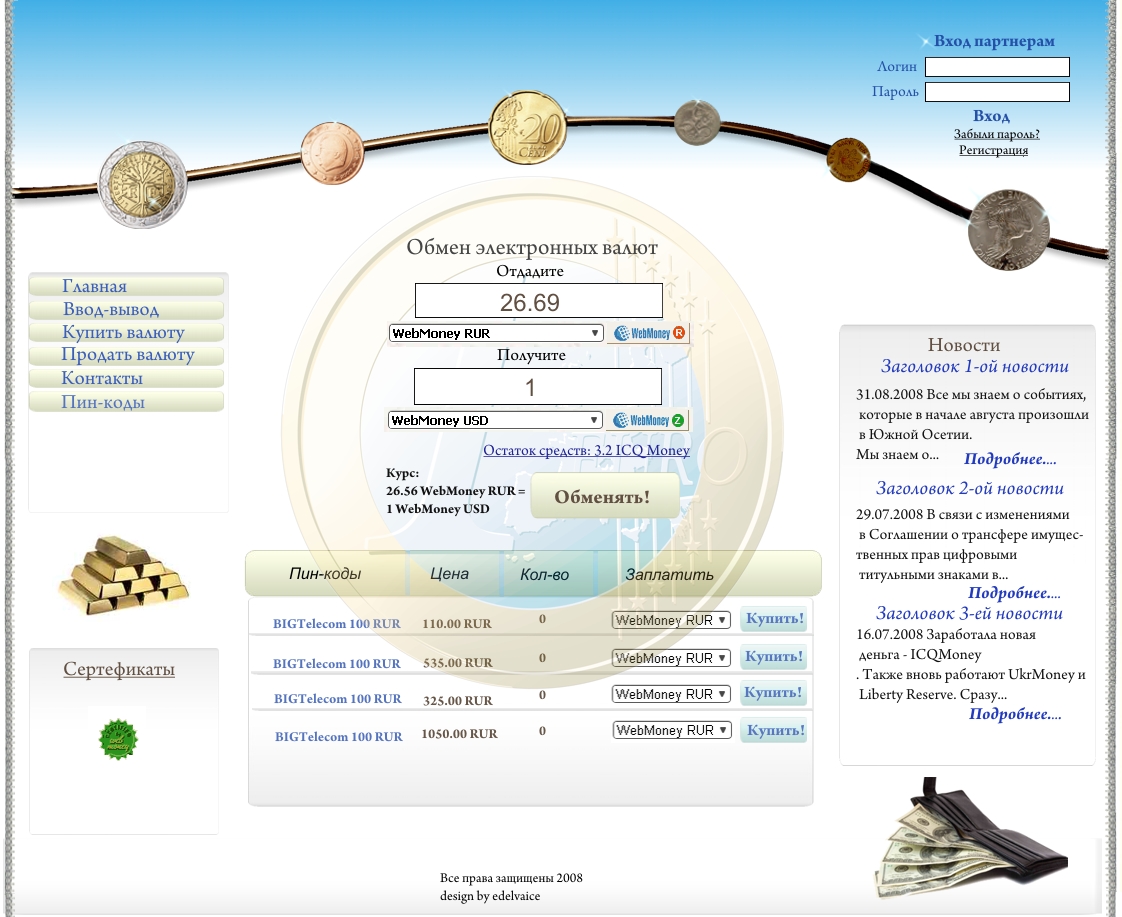
Task: Click the design by edelvaice footer text
Action: [x=490, y=896]
